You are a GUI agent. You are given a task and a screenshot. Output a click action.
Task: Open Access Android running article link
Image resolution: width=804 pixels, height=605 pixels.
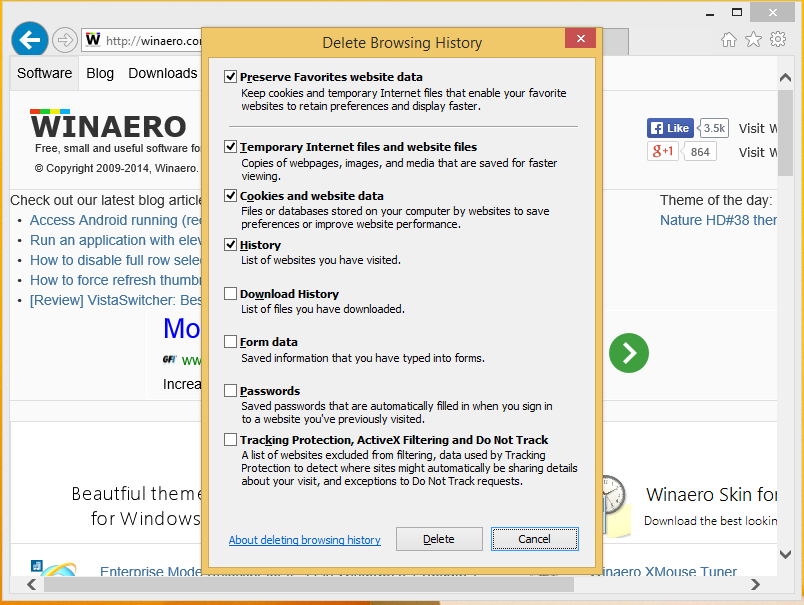(x=115, y=220)
